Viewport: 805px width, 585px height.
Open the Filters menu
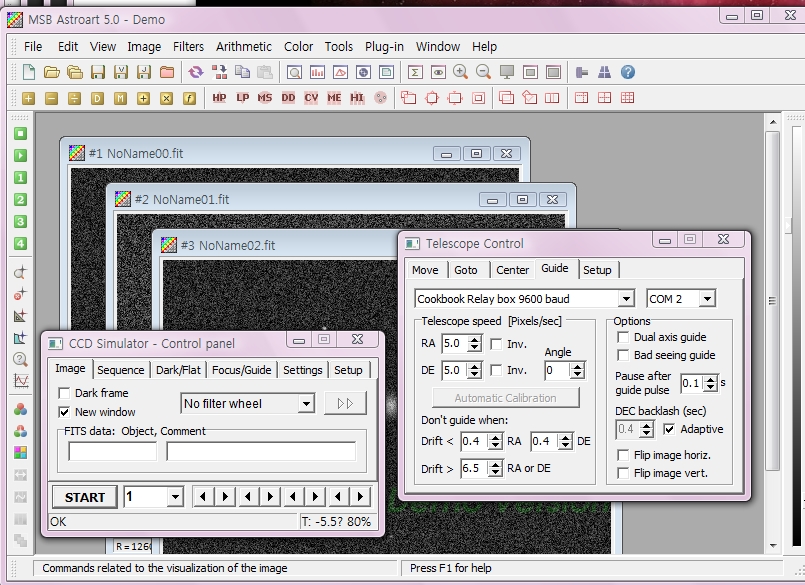(188, 46)
